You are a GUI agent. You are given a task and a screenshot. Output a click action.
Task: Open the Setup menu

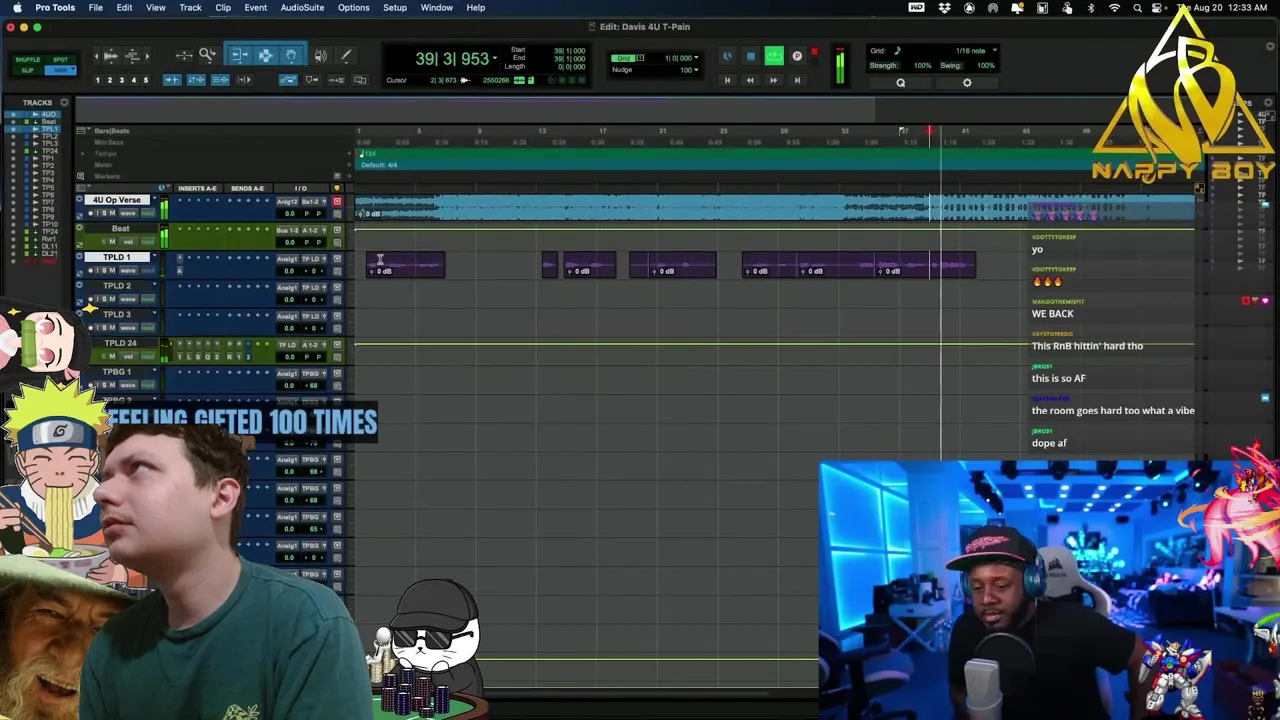tap(395, 7)
